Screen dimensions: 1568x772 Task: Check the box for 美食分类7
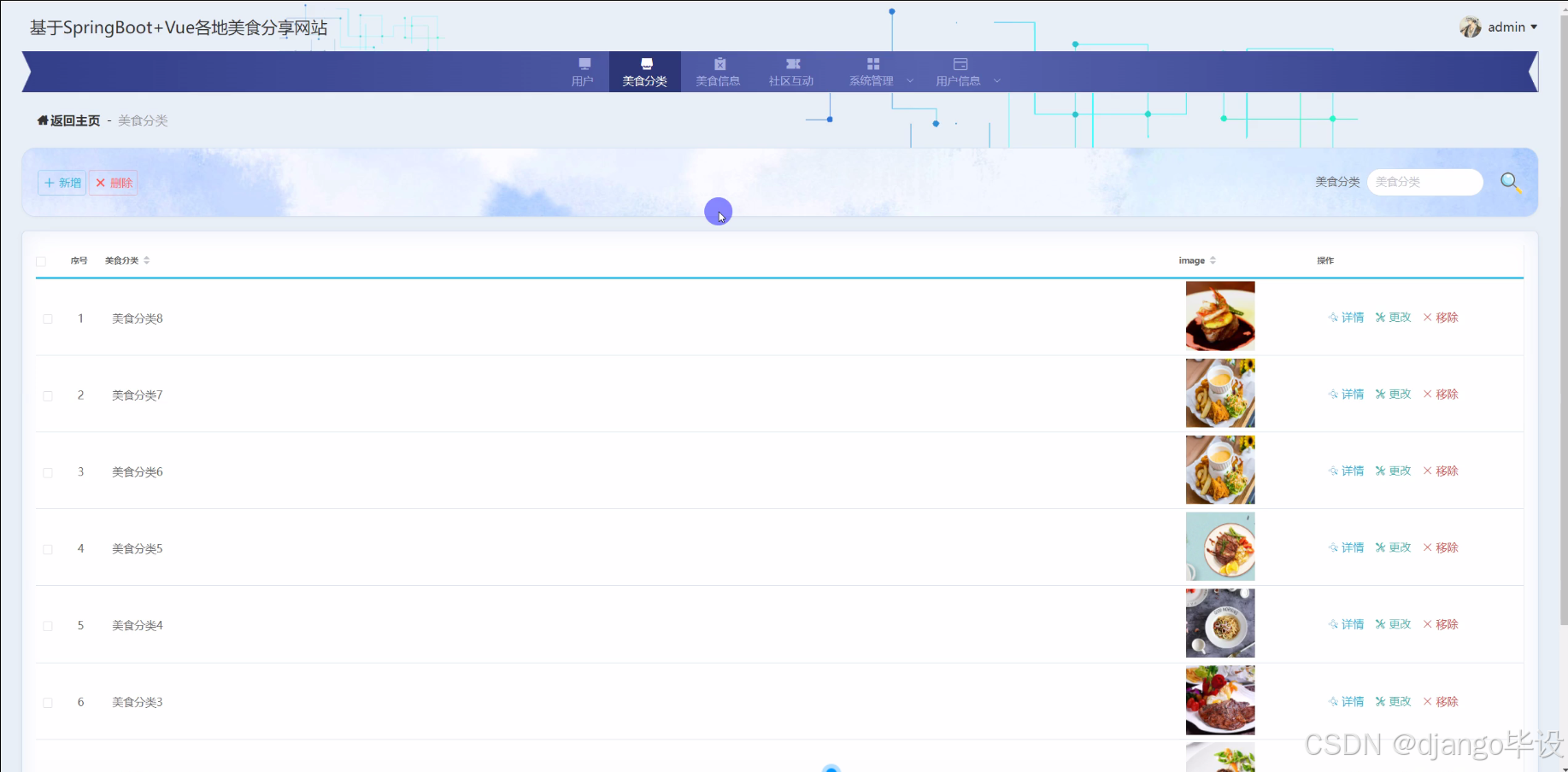(x=48, y=395)
